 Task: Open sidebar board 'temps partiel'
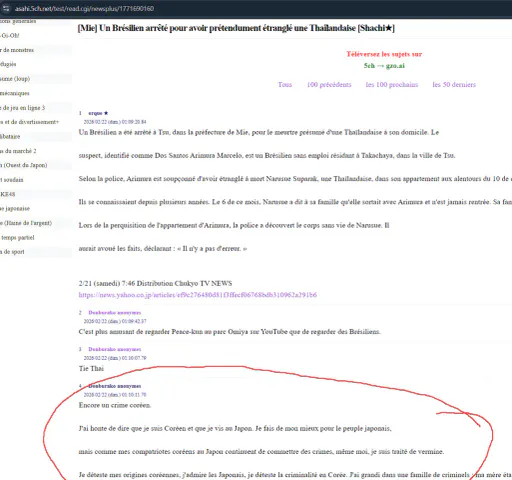pyautogui.click(x=17, y=238)
